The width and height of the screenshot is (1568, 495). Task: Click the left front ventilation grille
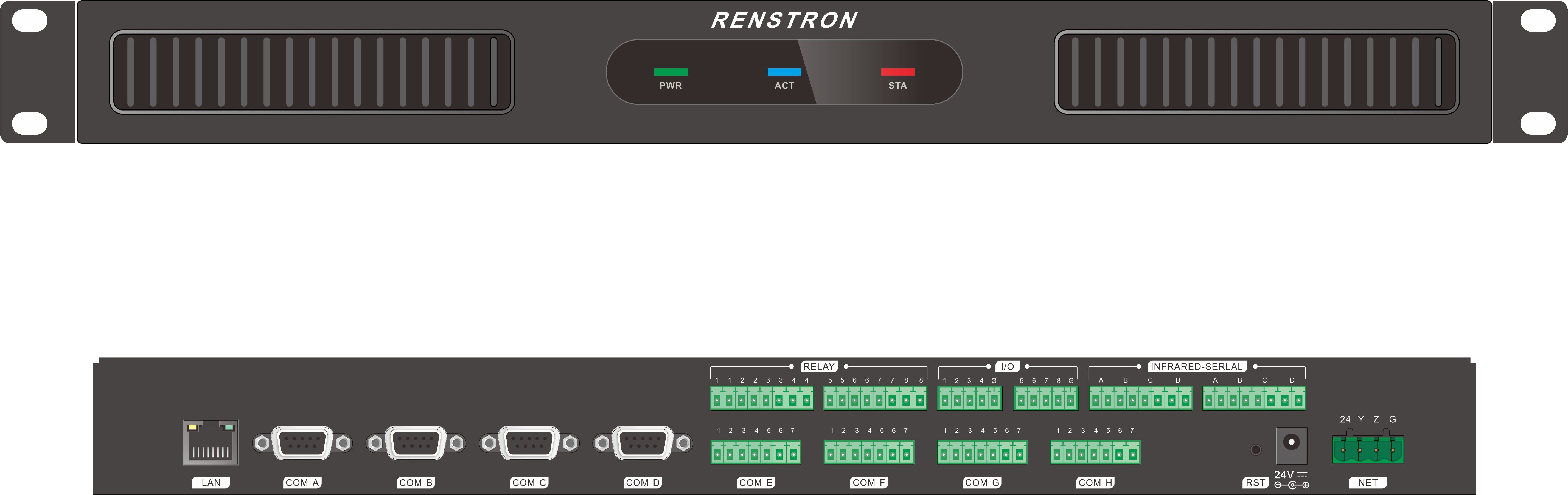point(312,72)
